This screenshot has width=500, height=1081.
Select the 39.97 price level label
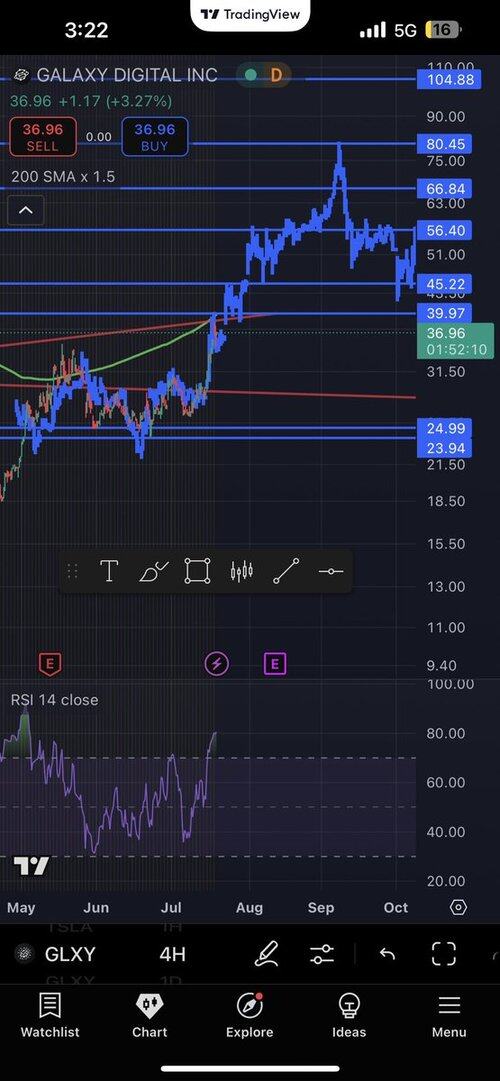446,314
